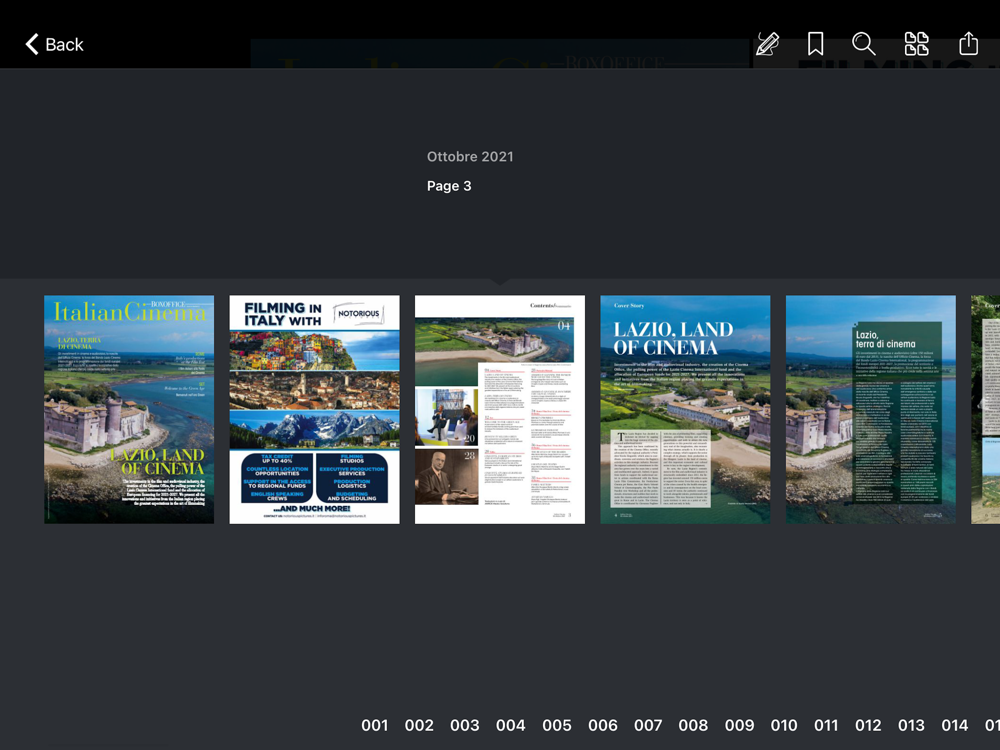Open the annotation pencil tool
Image resolution: width=1000 pixels, height=750 pixels.
767,44
